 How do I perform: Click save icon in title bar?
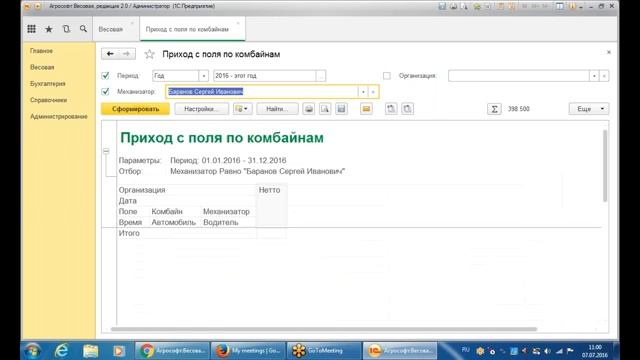pyautogui.click(x=442, y=6)
